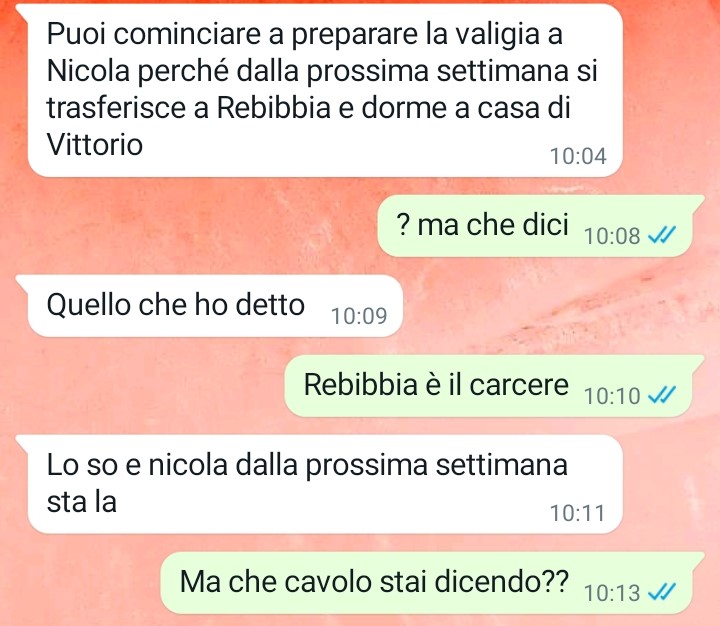The width and height of the screenshot is (720, 626).
Task: Click the 10:13 timestamp
Action: (x=612, y=592)
